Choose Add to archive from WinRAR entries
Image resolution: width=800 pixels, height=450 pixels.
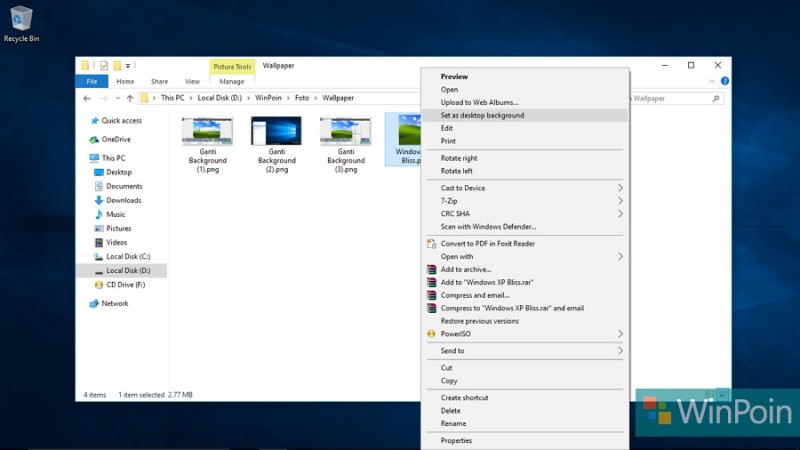click(525, 269)
